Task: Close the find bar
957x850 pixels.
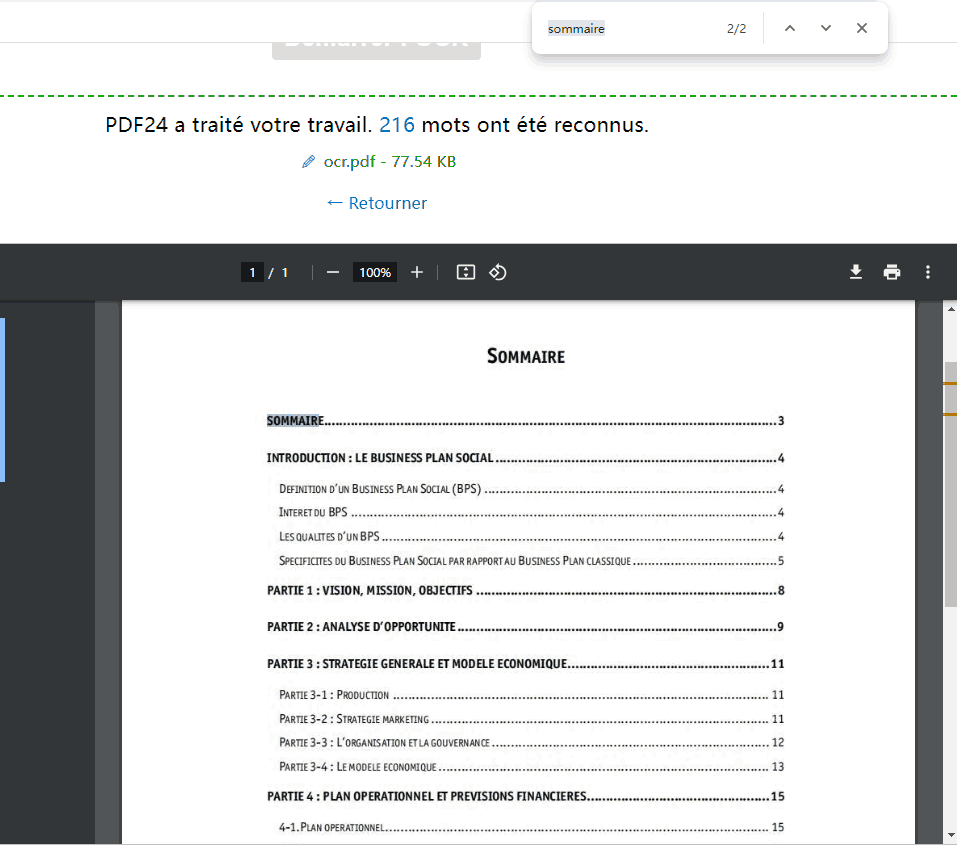Action: [862, 28]
